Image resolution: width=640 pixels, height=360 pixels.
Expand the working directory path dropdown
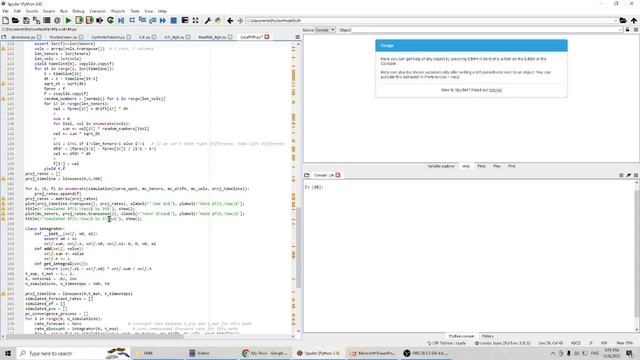615,20
